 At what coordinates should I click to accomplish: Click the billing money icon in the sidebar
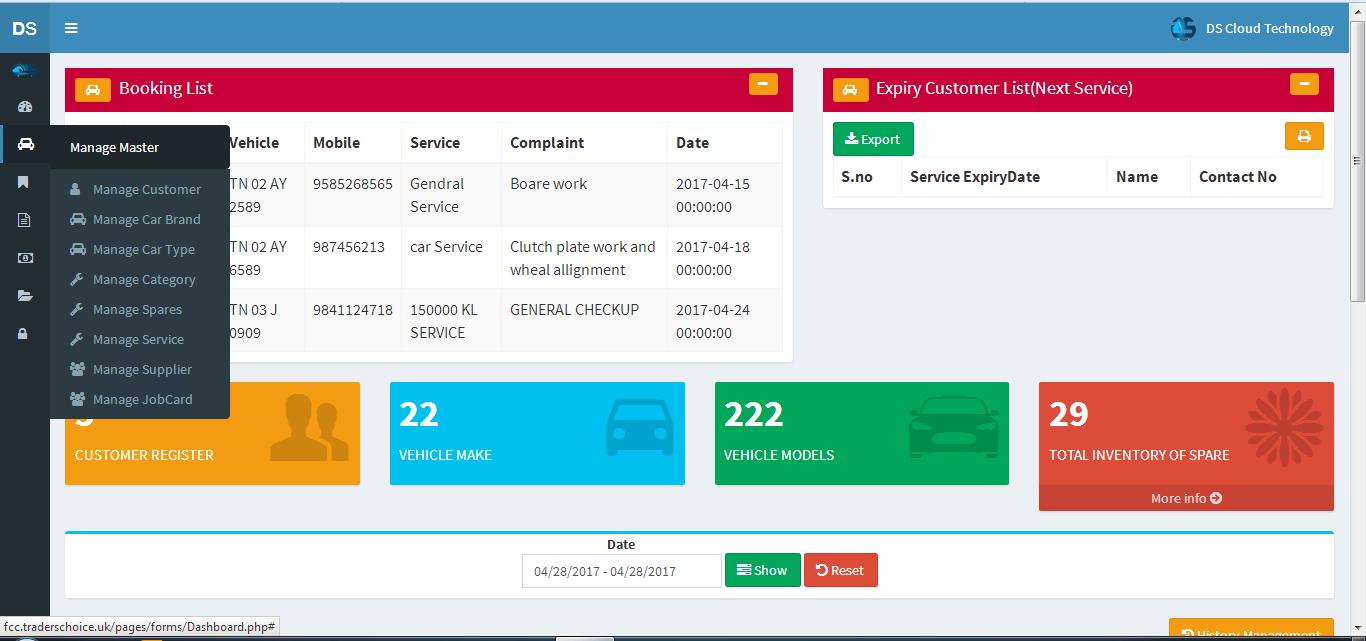pos(24,258)
